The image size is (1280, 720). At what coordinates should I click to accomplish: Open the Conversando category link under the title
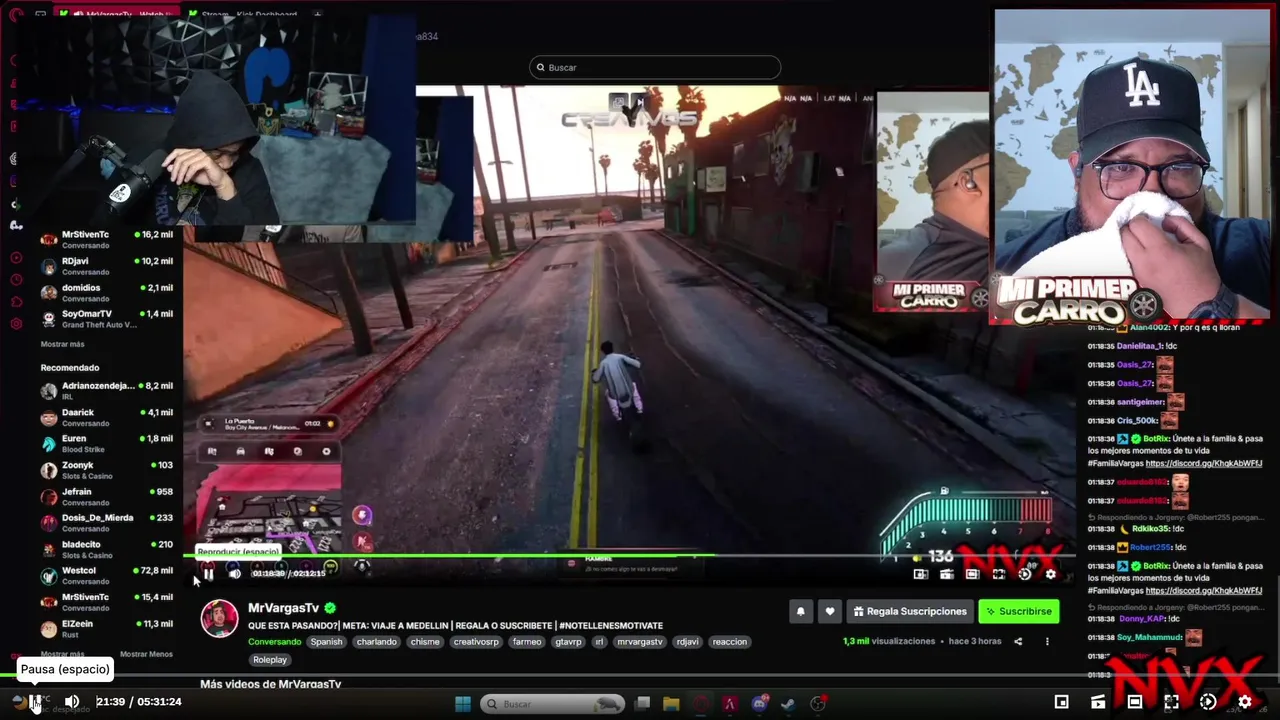[274, 642]
